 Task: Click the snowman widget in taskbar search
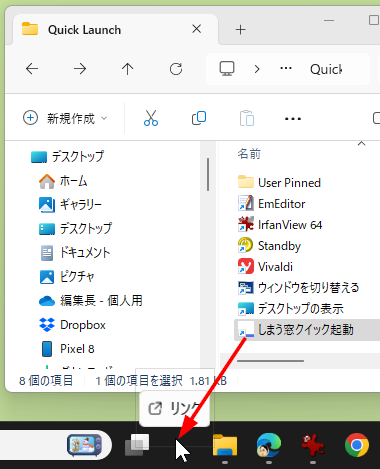84,445
